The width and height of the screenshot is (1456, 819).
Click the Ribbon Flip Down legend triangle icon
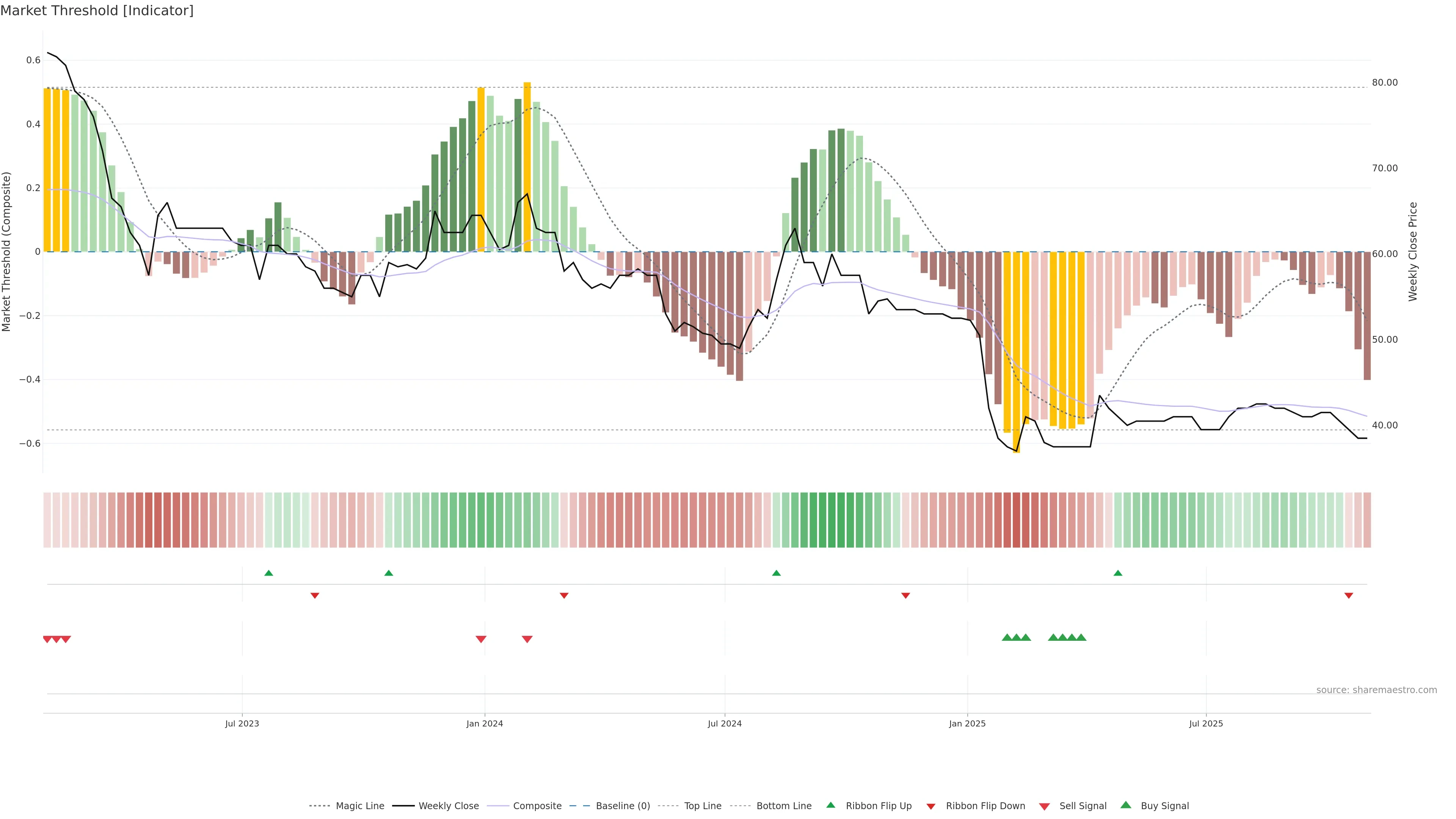(931, 806)
